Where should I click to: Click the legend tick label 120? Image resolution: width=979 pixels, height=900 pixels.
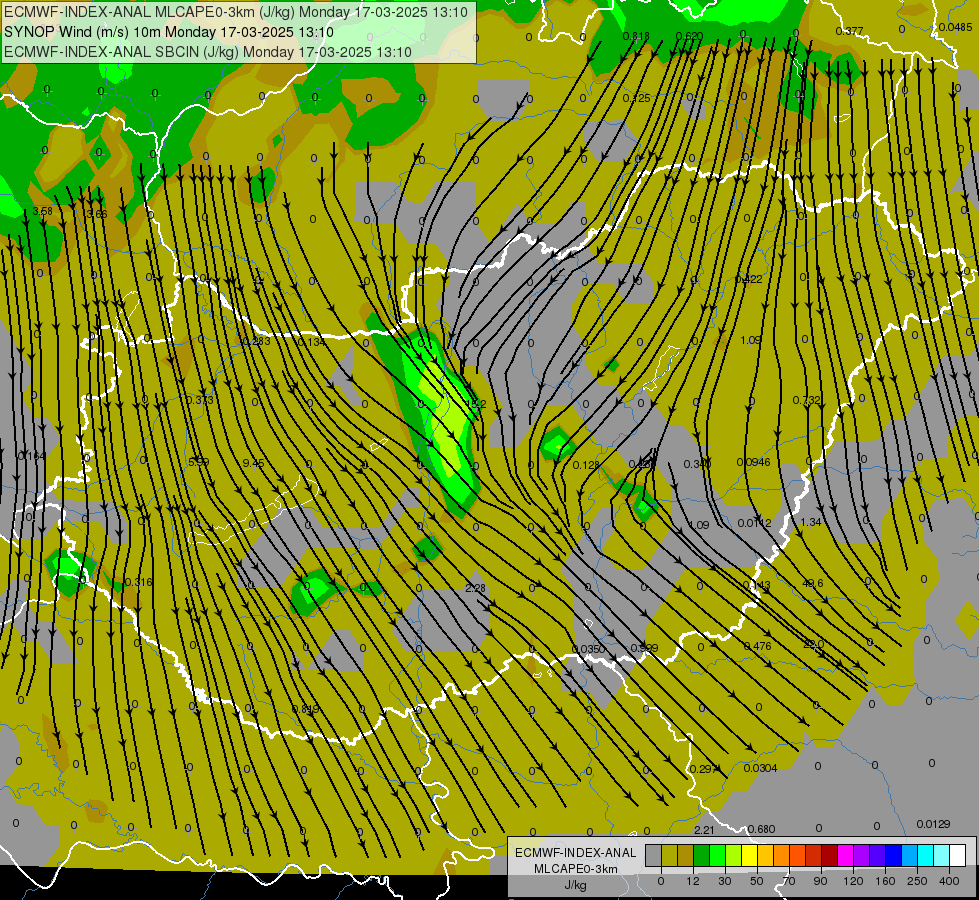click(x=853, y=881)
